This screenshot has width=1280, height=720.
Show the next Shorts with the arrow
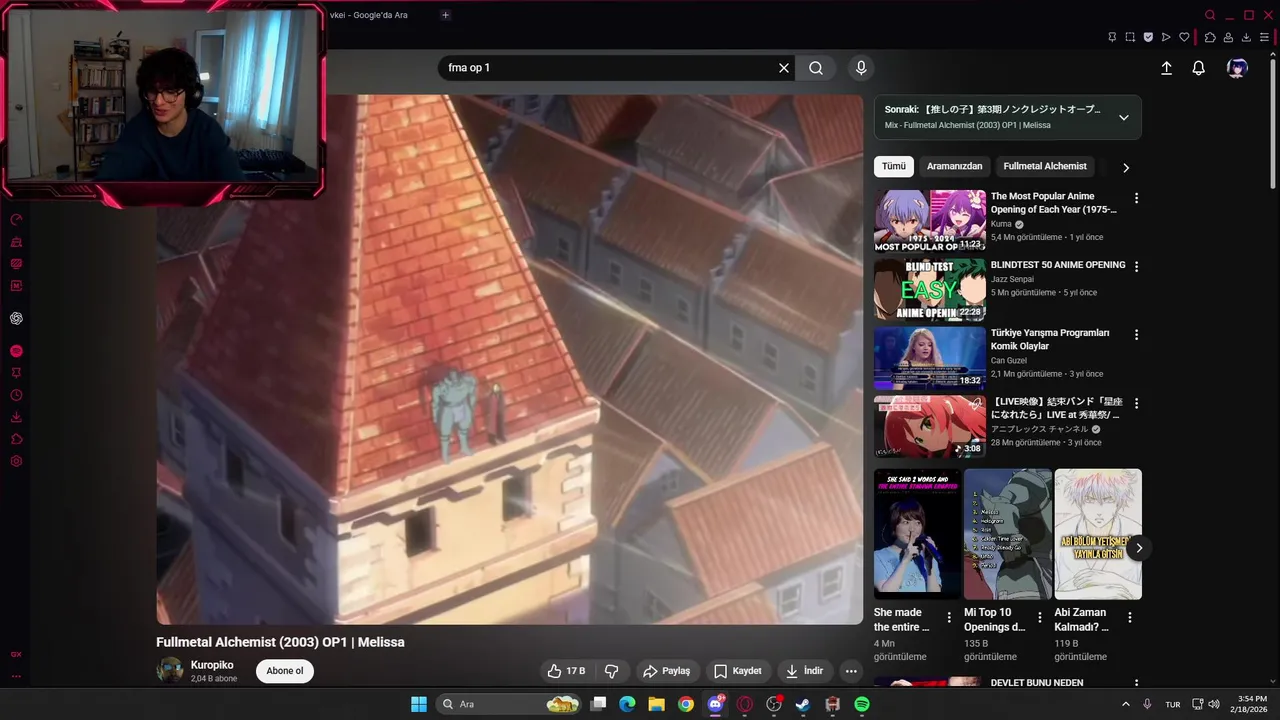point(1138,548)
